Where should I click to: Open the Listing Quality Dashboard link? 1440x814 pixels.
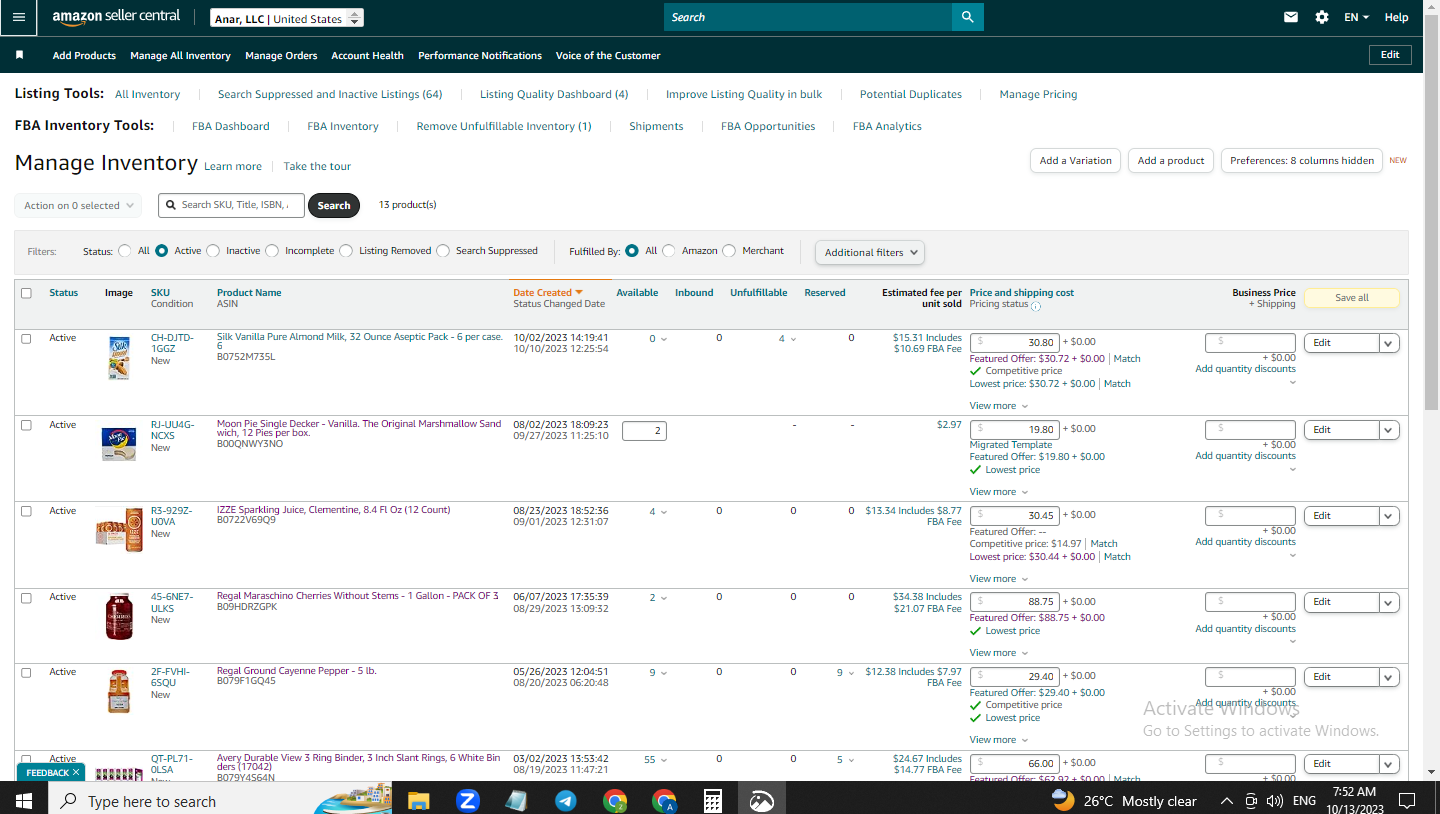(x=554, y=94)
